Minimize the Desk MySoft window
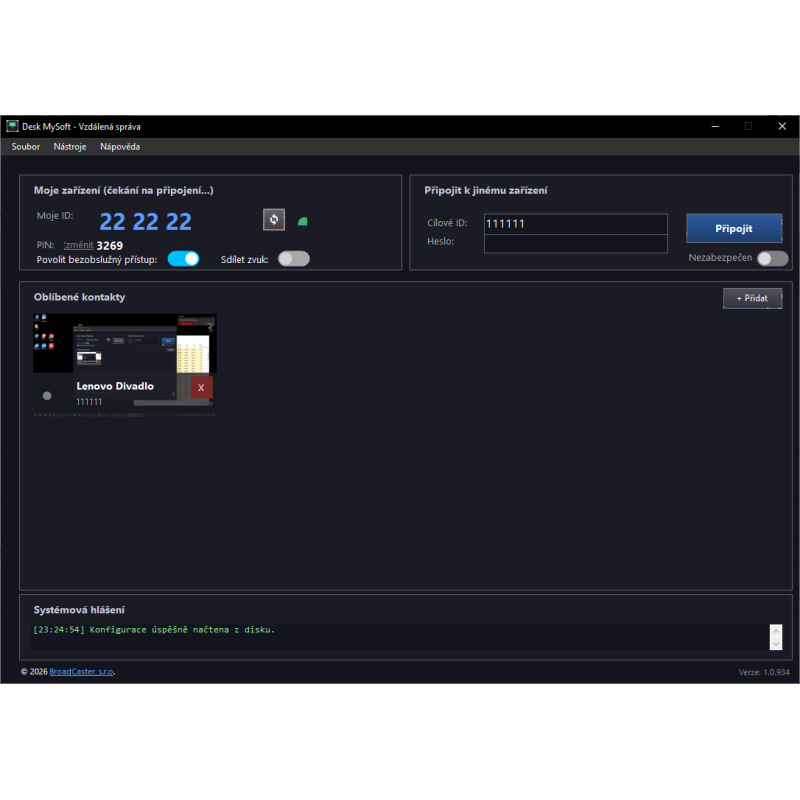 [x=715, y=126]
